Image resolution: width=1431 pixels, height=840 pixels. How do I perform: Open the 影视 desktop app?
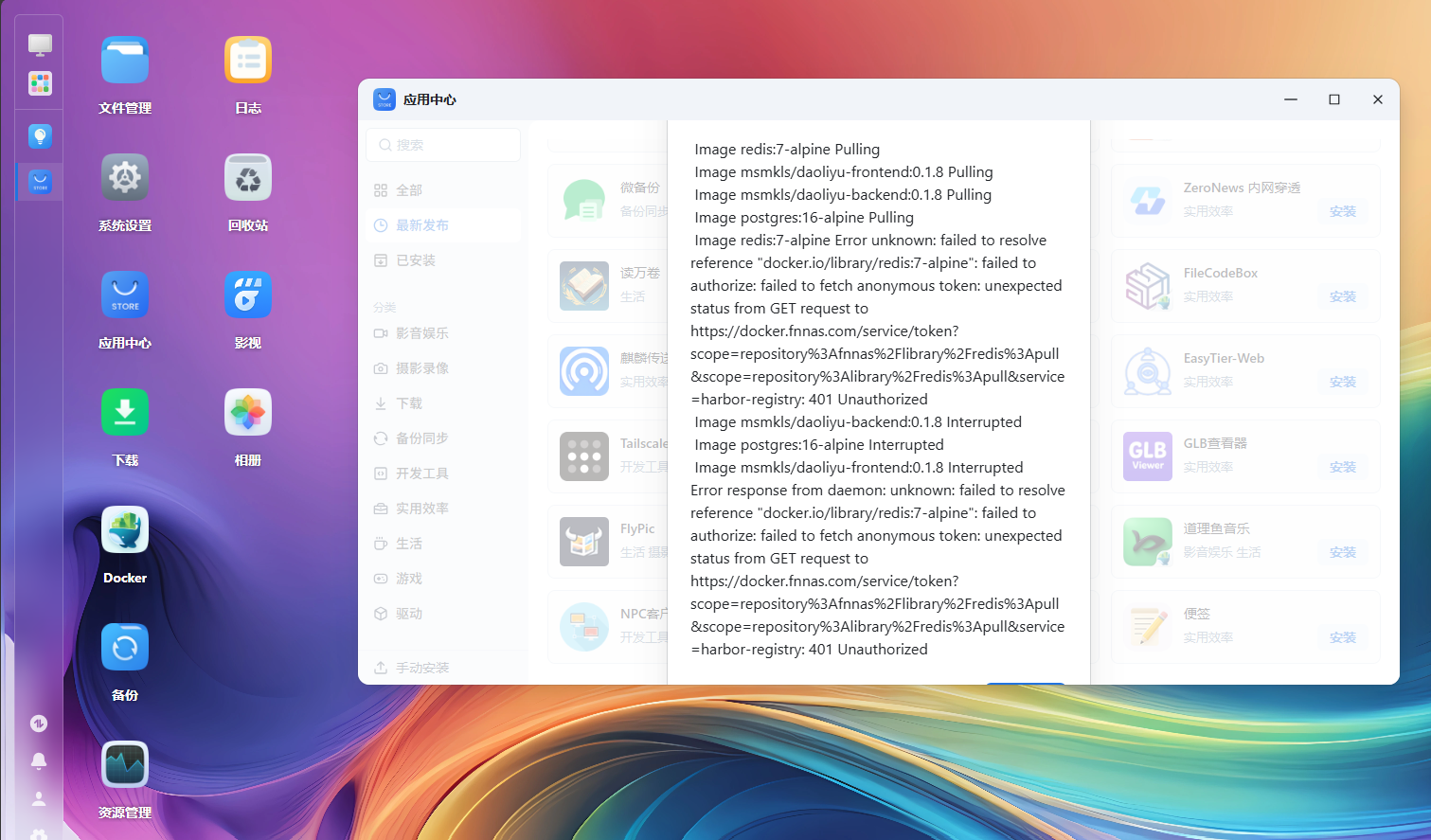click(248, 295)
